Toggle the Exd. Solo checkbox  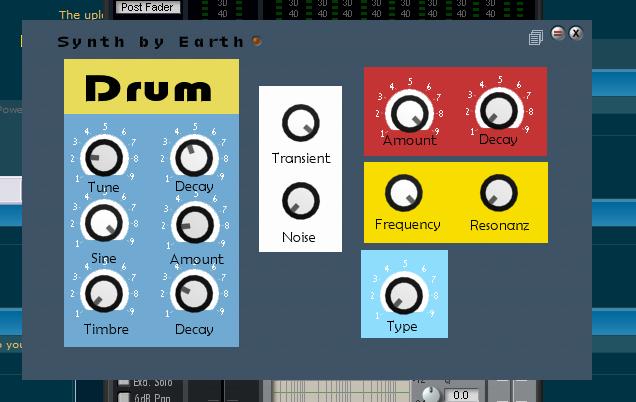(x=123, y=383)
